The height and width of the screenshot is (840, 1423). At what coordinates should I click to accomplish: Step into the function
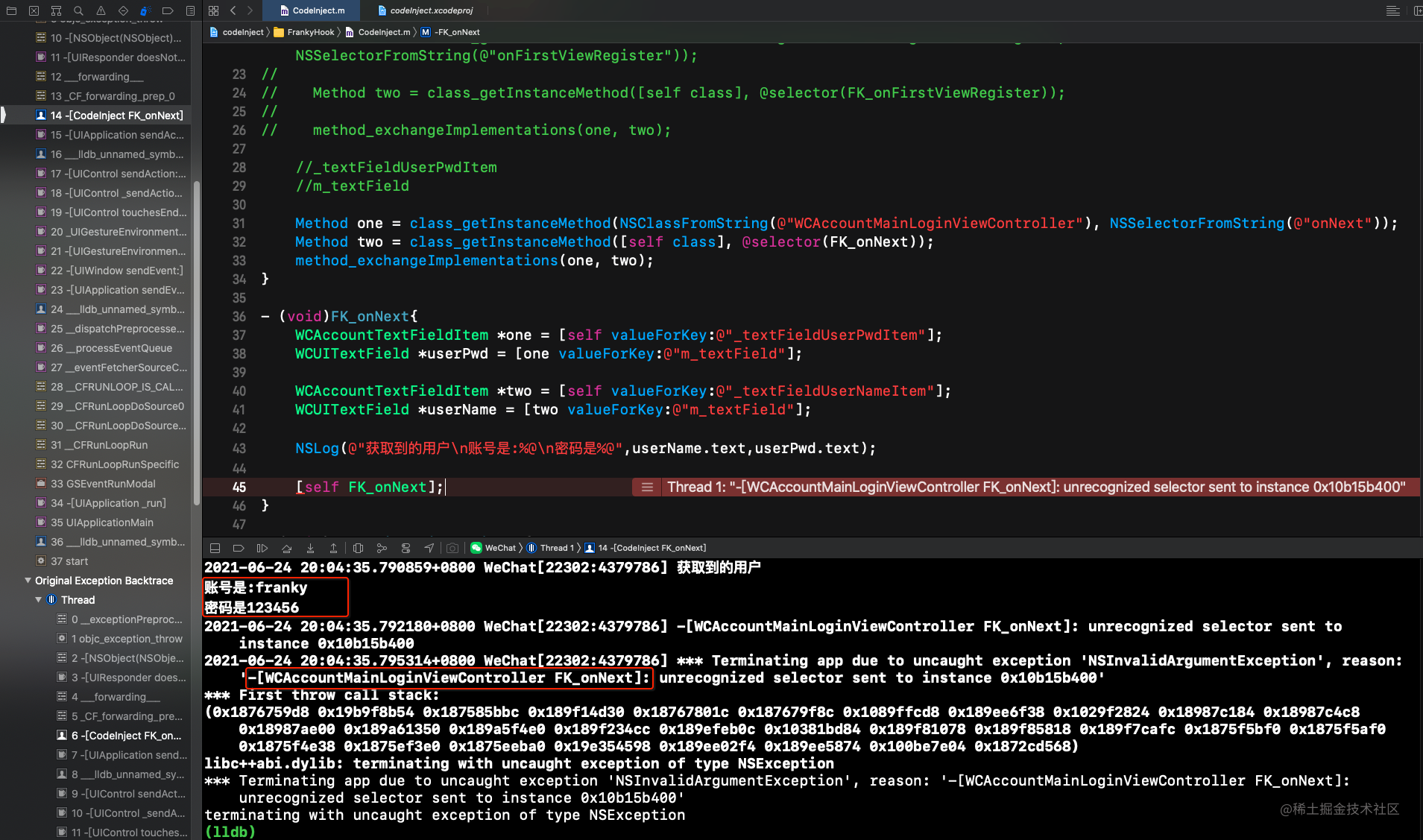(310, 548)
